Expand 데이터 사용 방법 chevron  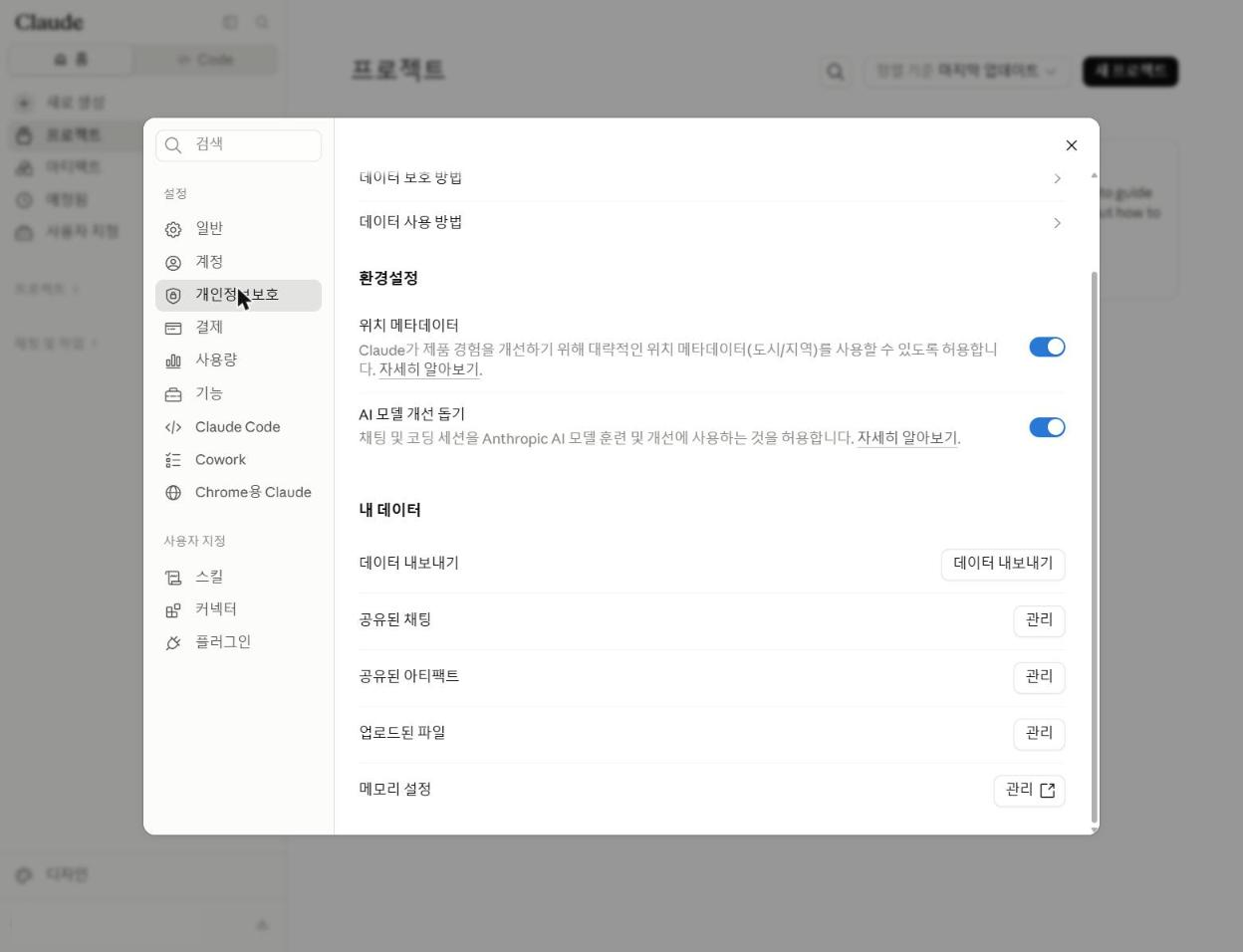coord(1057,223)
